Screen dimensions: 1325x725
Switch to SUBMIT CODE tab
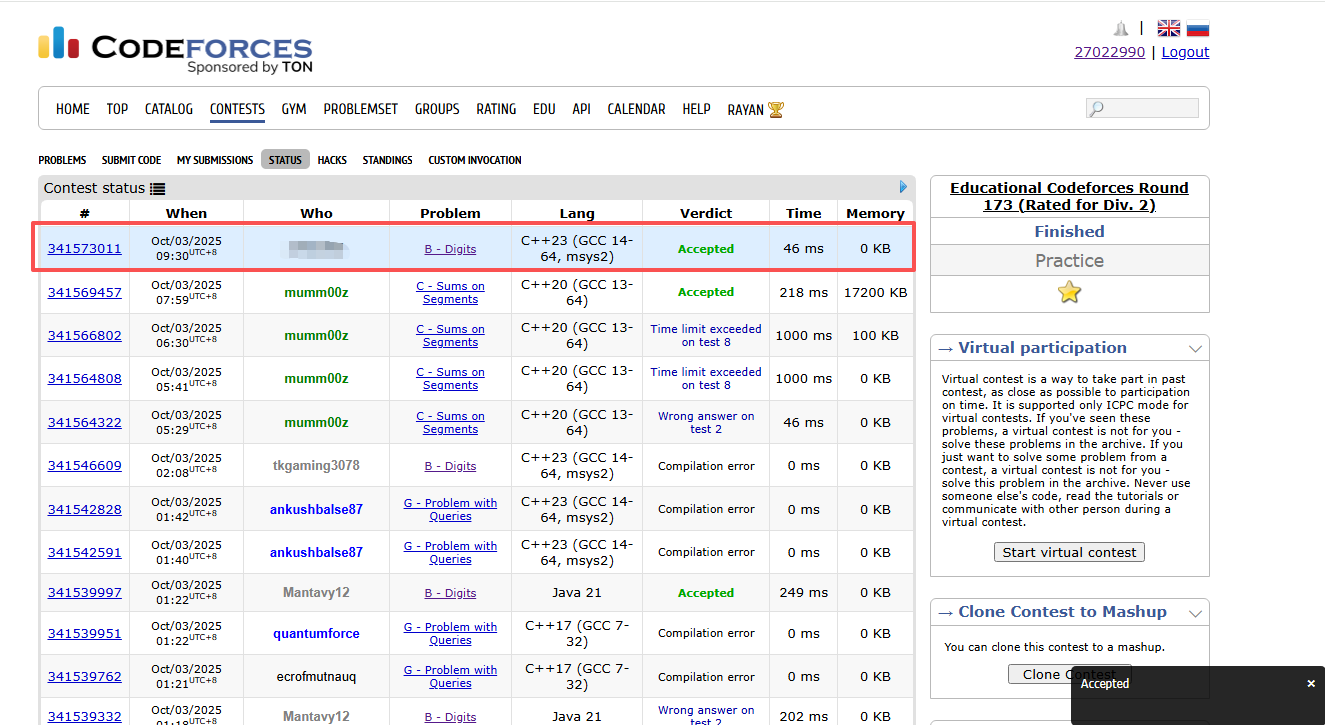coord(131,160)
